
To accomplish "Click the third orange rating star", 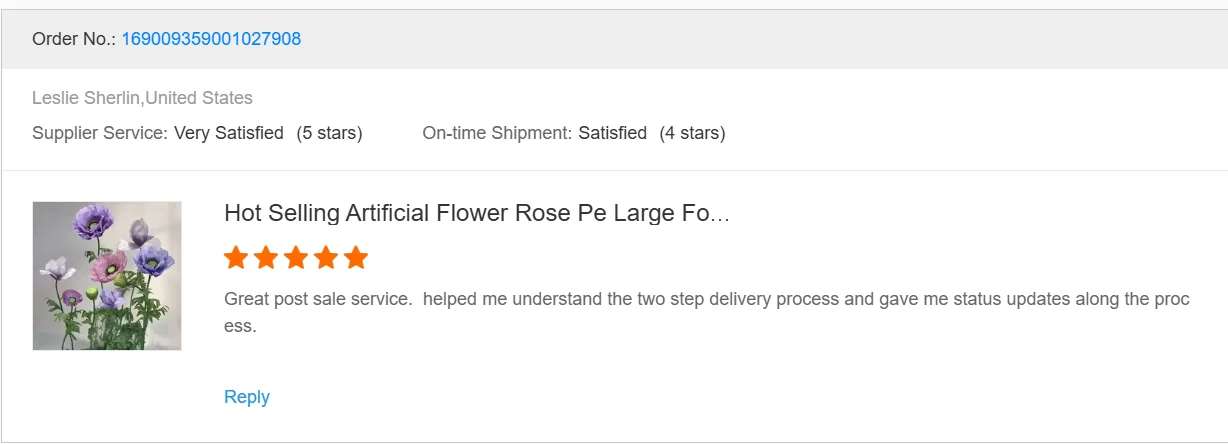I will point(296,258).
